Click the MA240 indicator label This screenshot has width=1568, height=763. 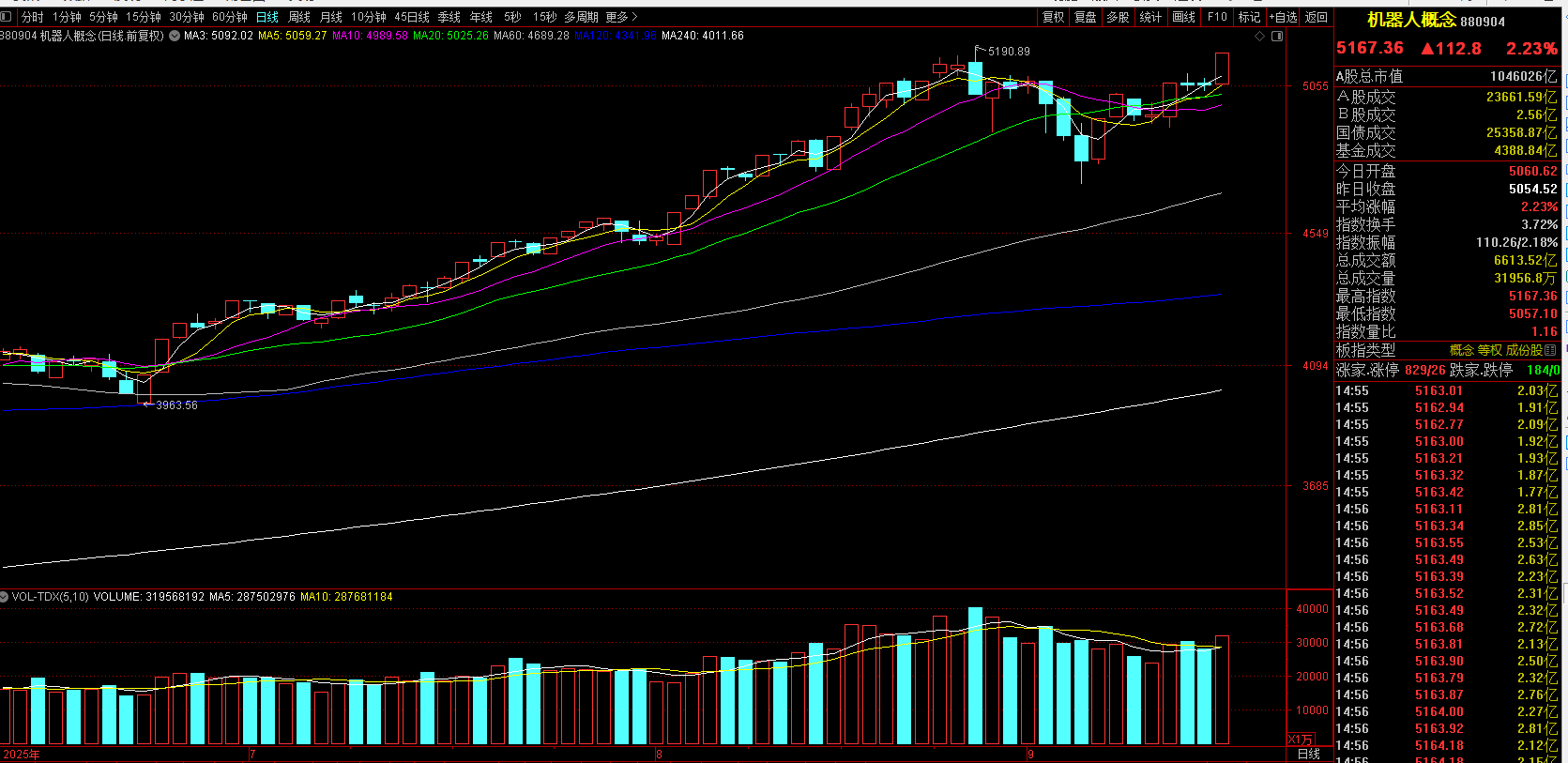(703, 36)
